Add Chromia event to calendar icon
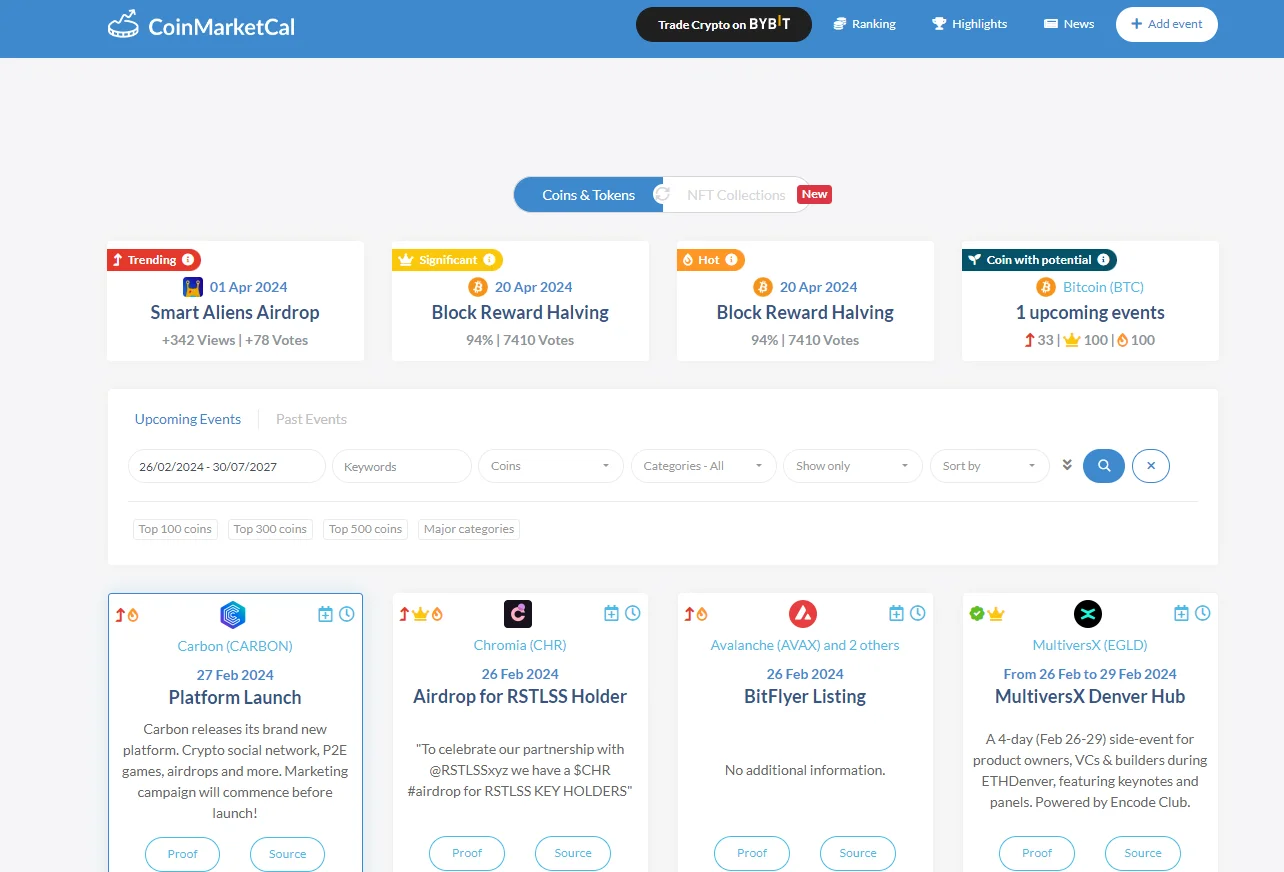 pos(611,613)
